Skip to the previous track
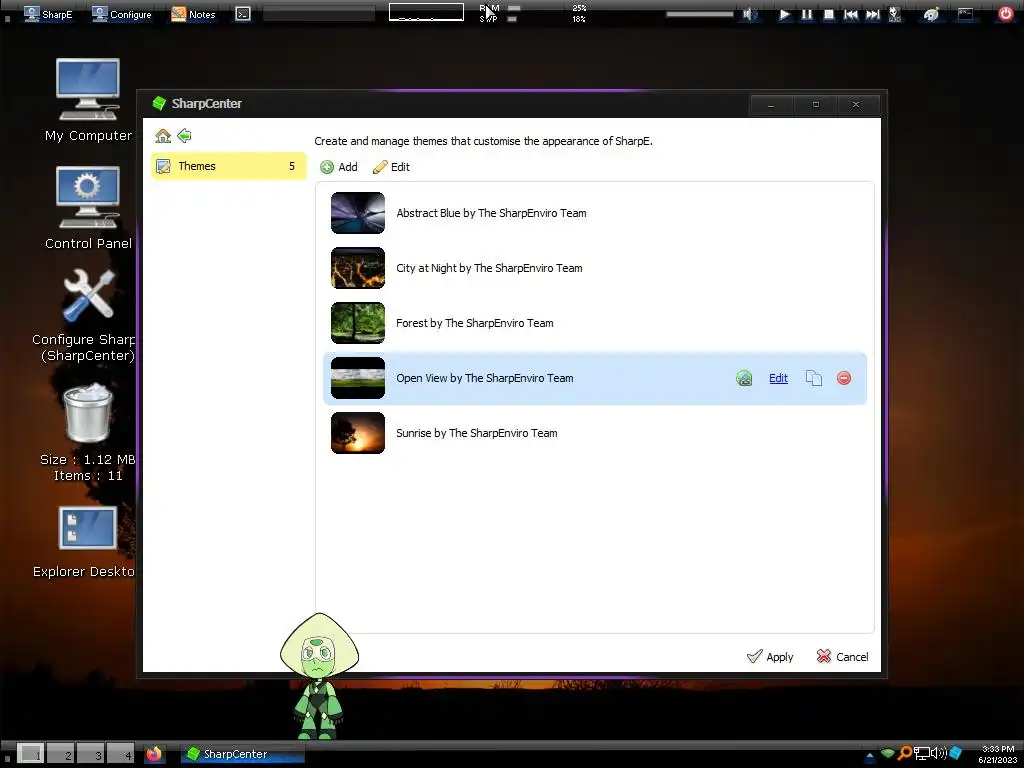 click(851, 14)
